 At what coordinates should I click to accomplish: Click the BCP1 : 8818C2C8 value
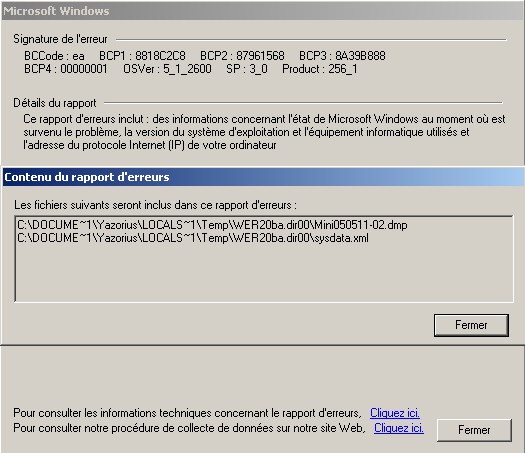click(142, 56)
